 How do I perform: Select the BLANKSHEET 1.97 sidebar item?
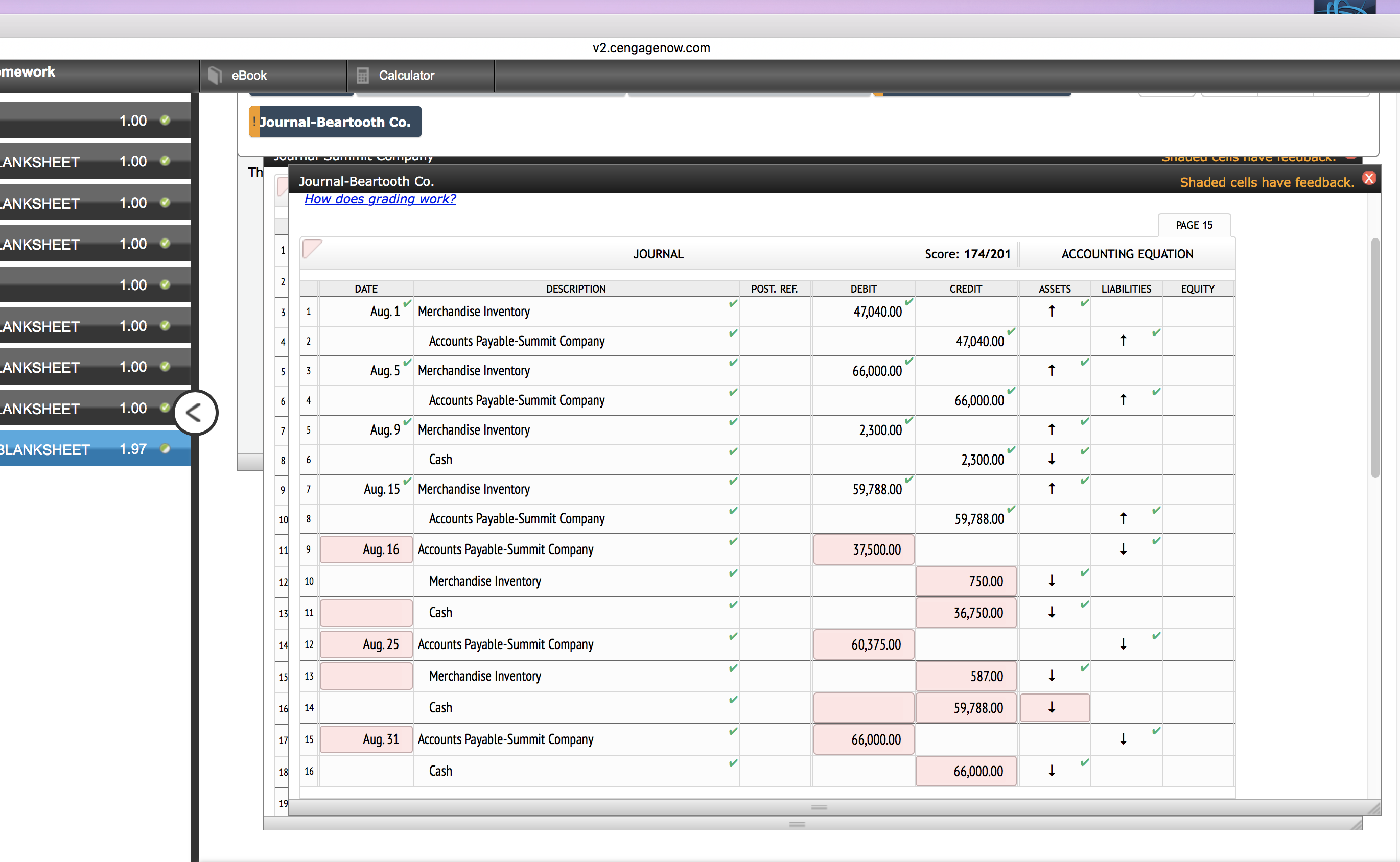point(85,450)
